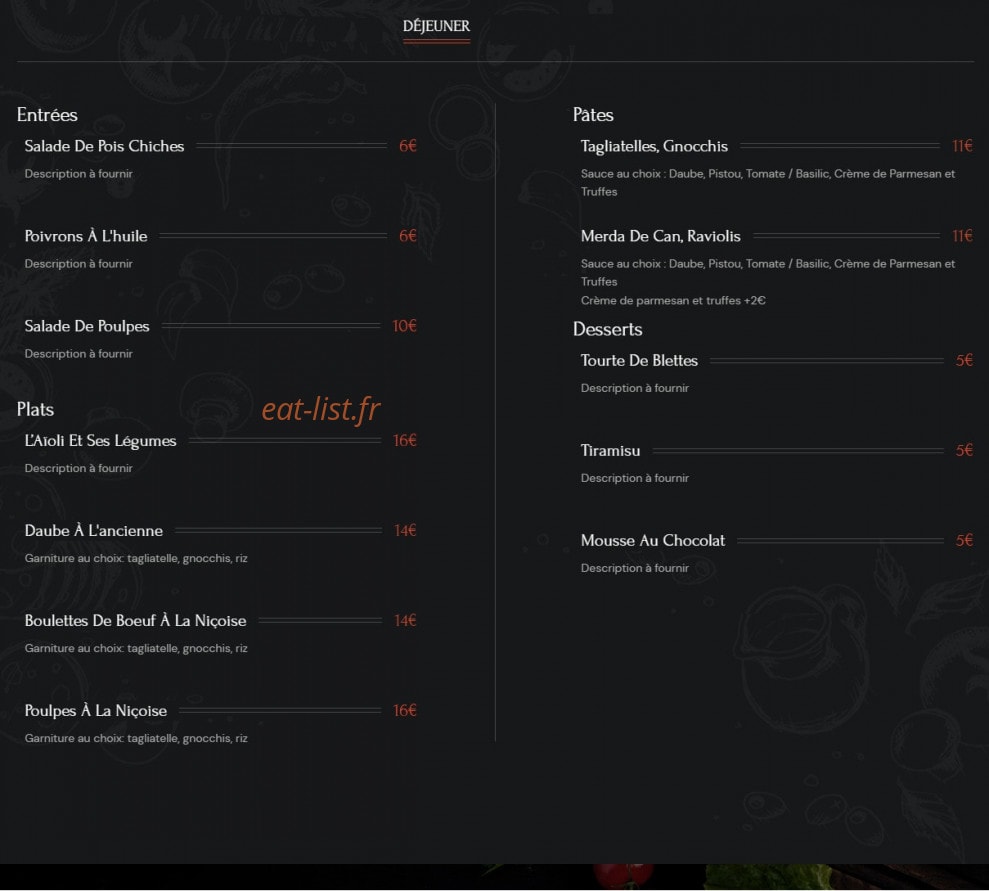This screenshot has height=891, width=989.
Task: Click the 5€ price of Tourte De Blettes
Action: (964, 360)
